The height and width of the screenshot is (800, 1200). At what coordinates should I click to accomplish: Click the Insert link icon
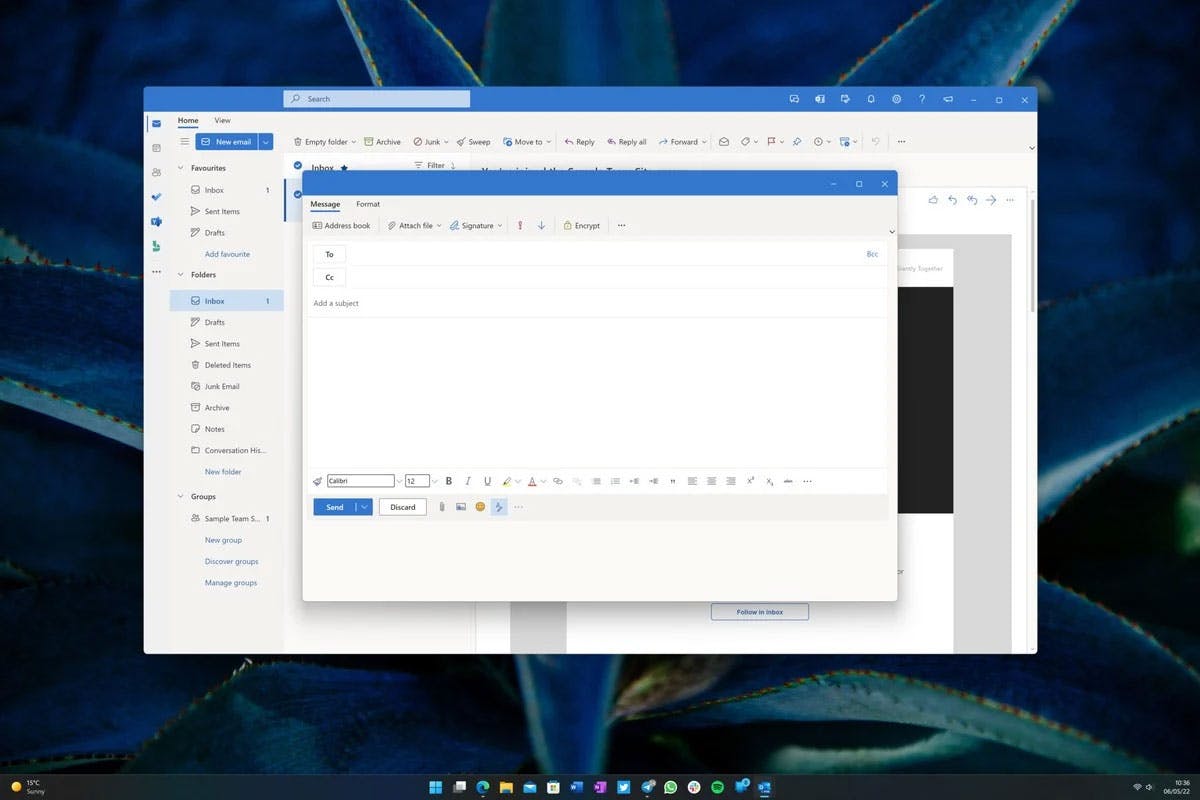[x=558, y=481]
